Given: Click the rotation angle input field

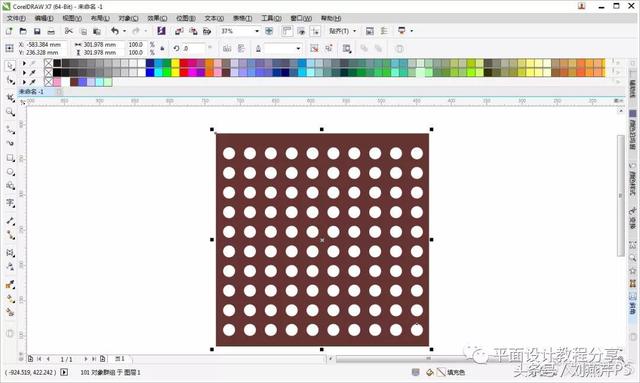Looking at the screenshot, I should [x=193, y=48].
